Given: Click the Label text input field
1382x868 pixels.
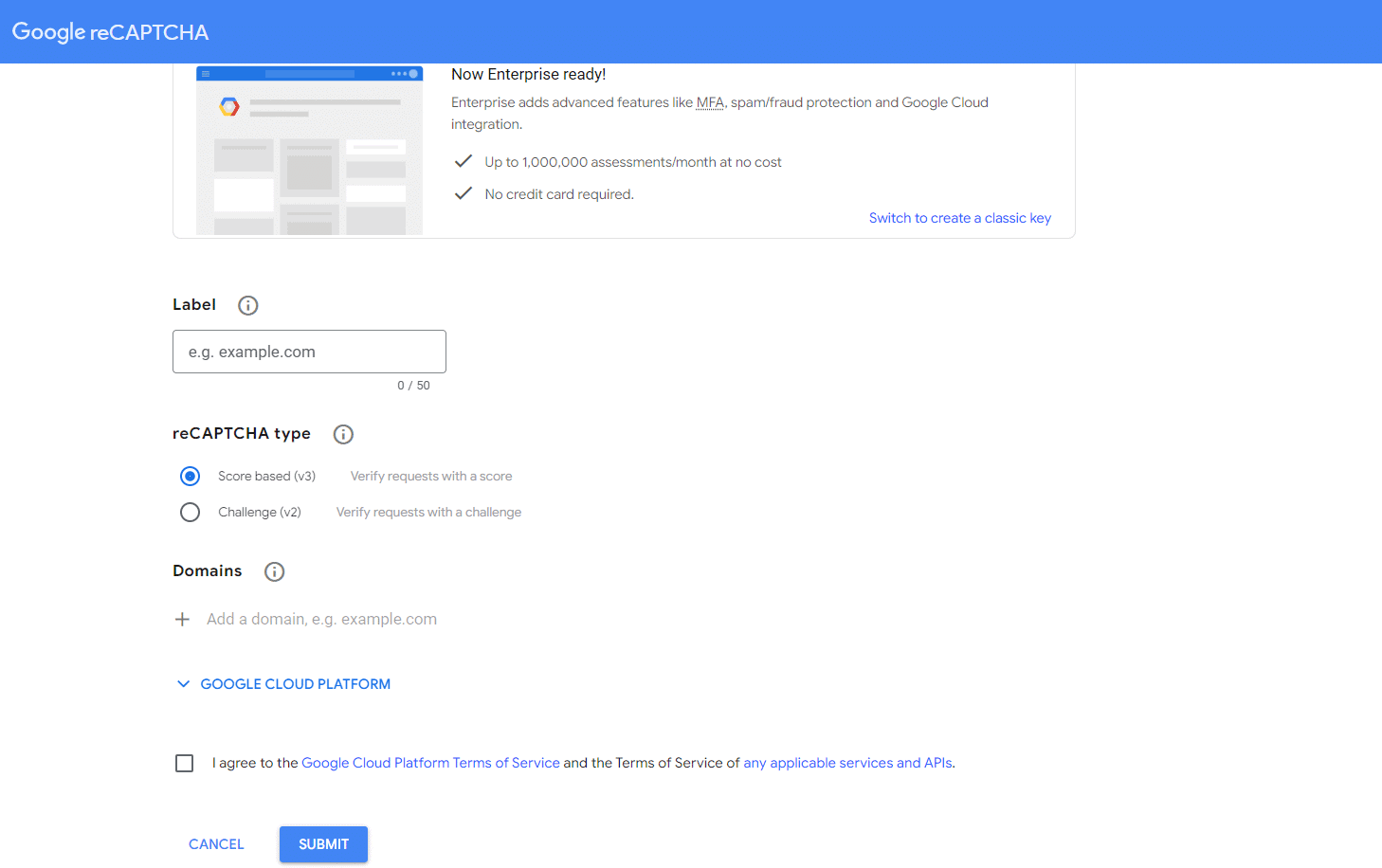Looking at the screenshot, I should 309,352.
